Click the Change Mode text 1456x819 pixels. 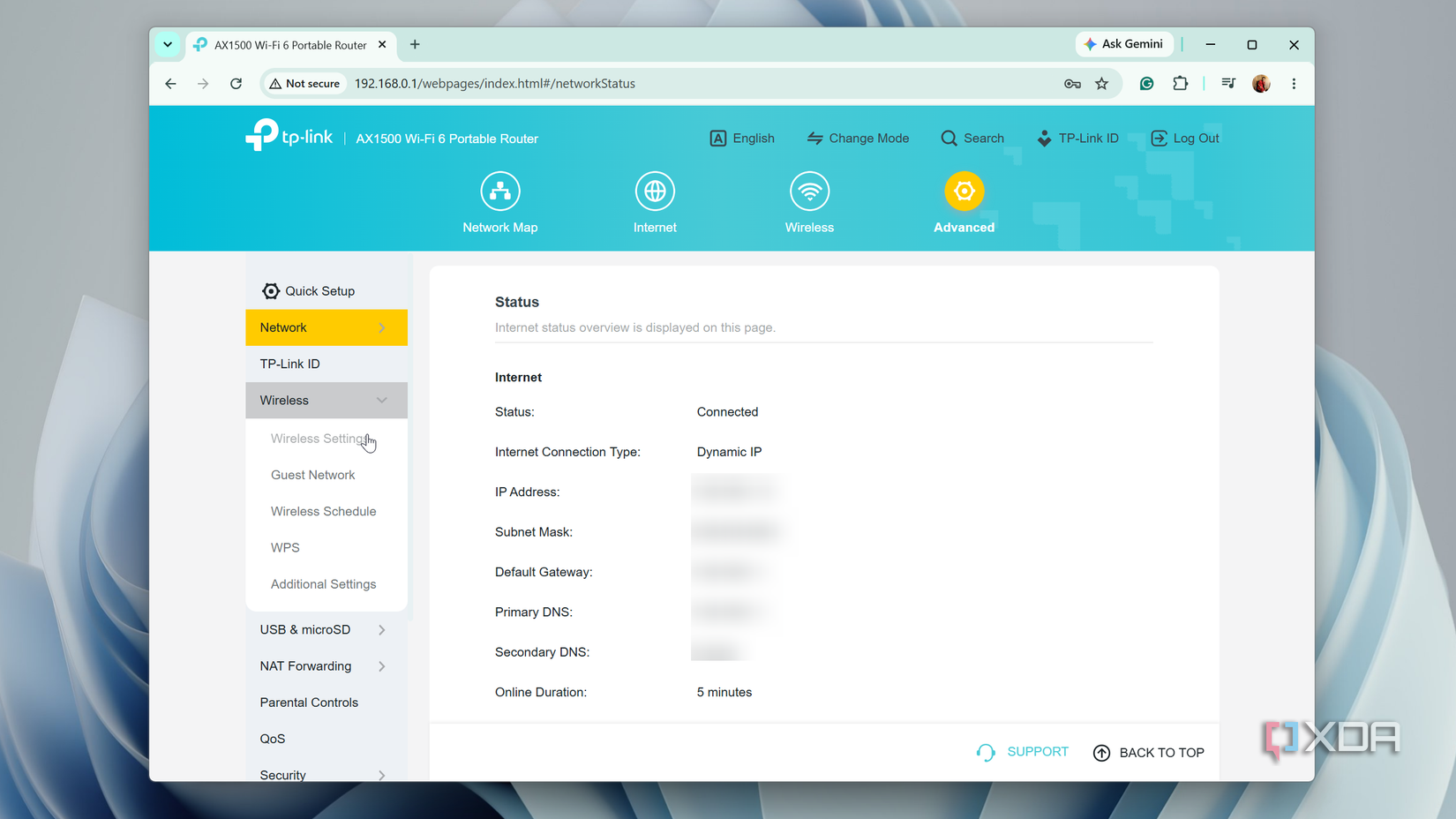(x=869, y=139)
